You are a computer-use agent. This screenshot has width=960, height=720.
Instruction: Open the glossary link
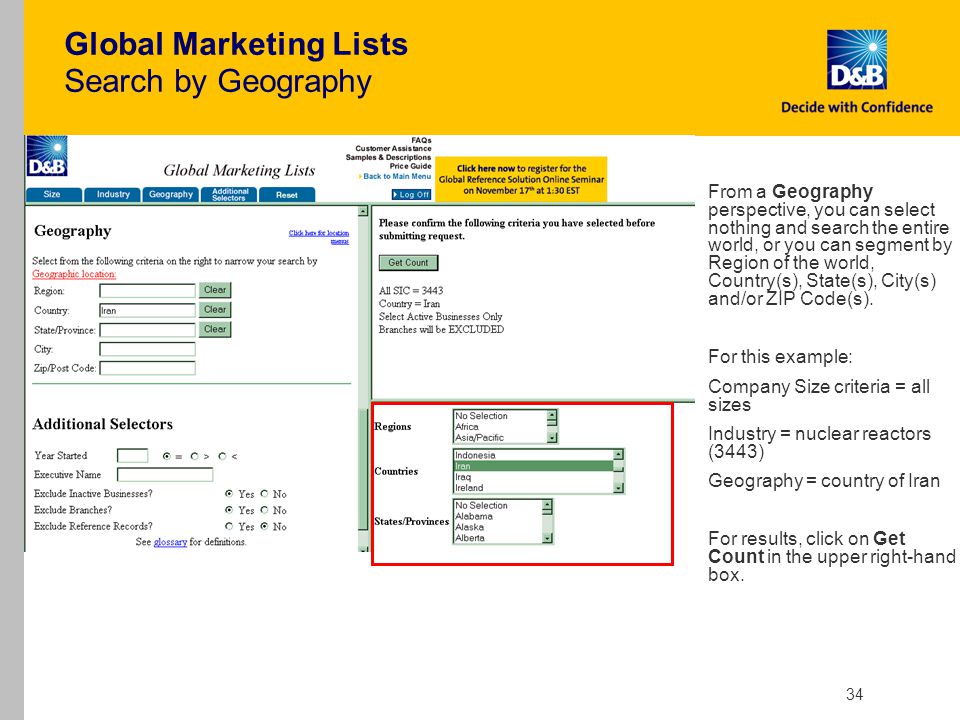click(170, 542)
